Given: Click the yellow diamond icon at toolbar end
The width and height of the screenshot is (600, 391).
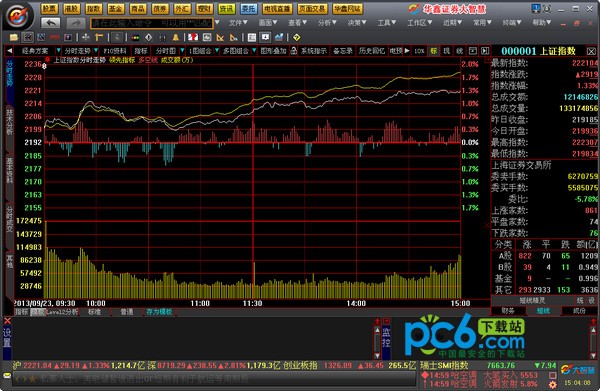Looking at the screenshot, I should pos(296,37).
